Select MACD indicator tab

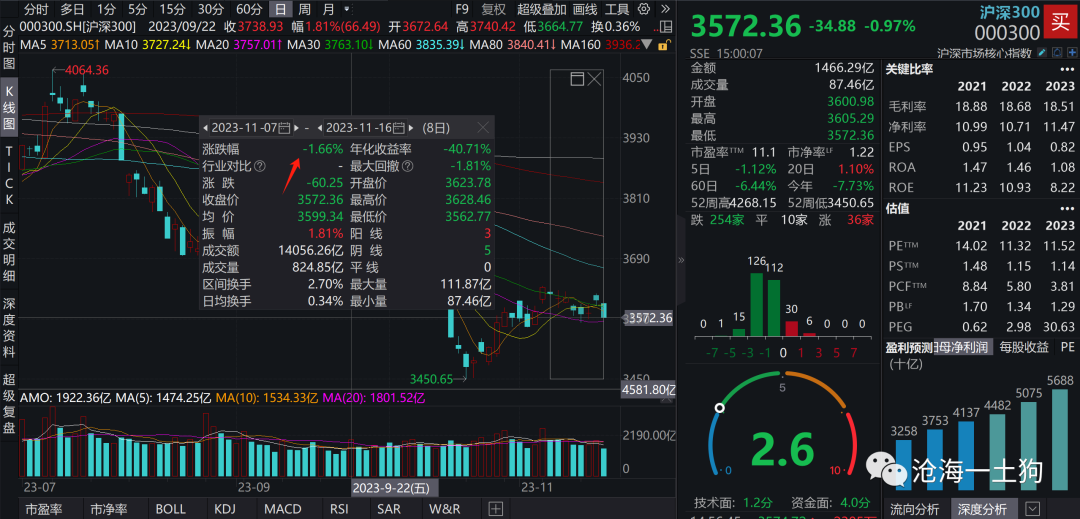tap(283, 509)
